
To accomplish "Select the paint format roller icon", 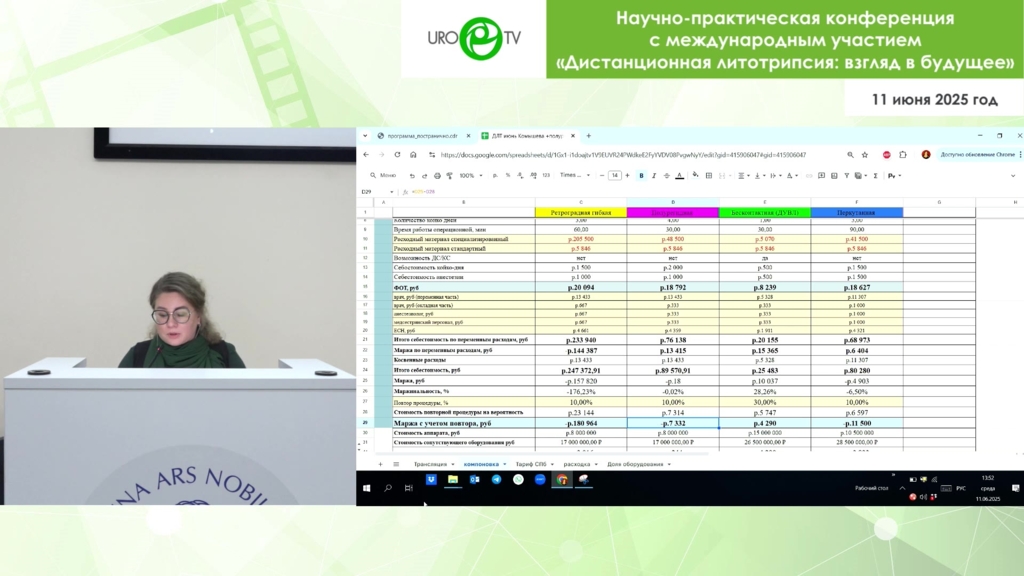I will click(x=449, y=176).
